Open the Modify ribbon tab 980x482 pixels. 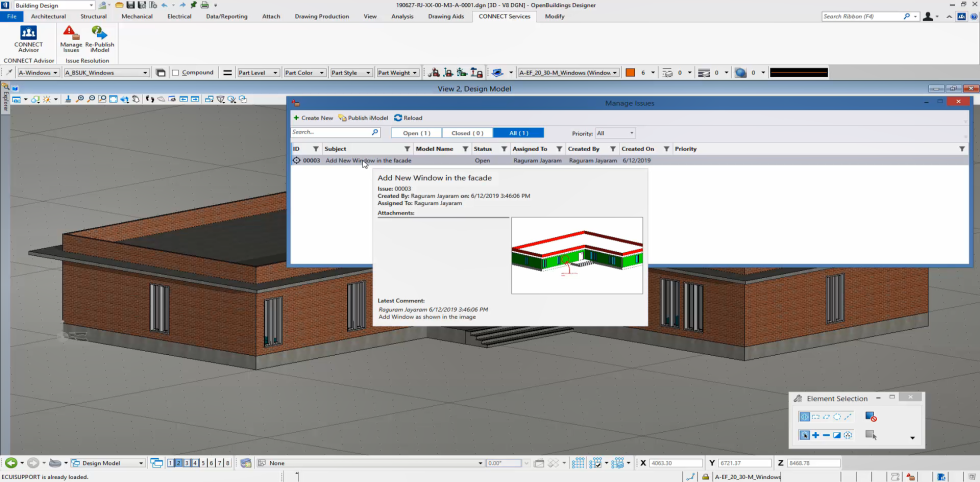click(x=554, y=16)
